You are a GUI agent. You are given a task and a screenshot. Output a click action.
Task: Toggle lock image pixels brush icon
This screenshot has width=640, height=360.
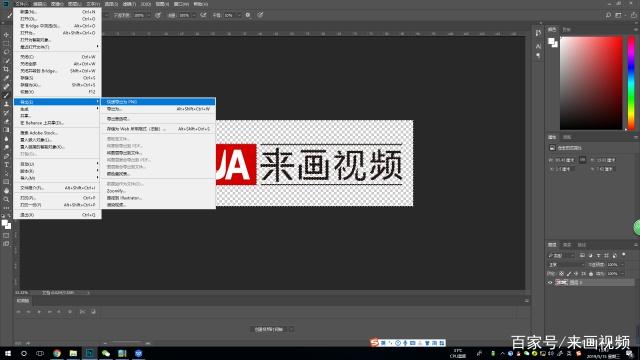click(x=569, y=273)
